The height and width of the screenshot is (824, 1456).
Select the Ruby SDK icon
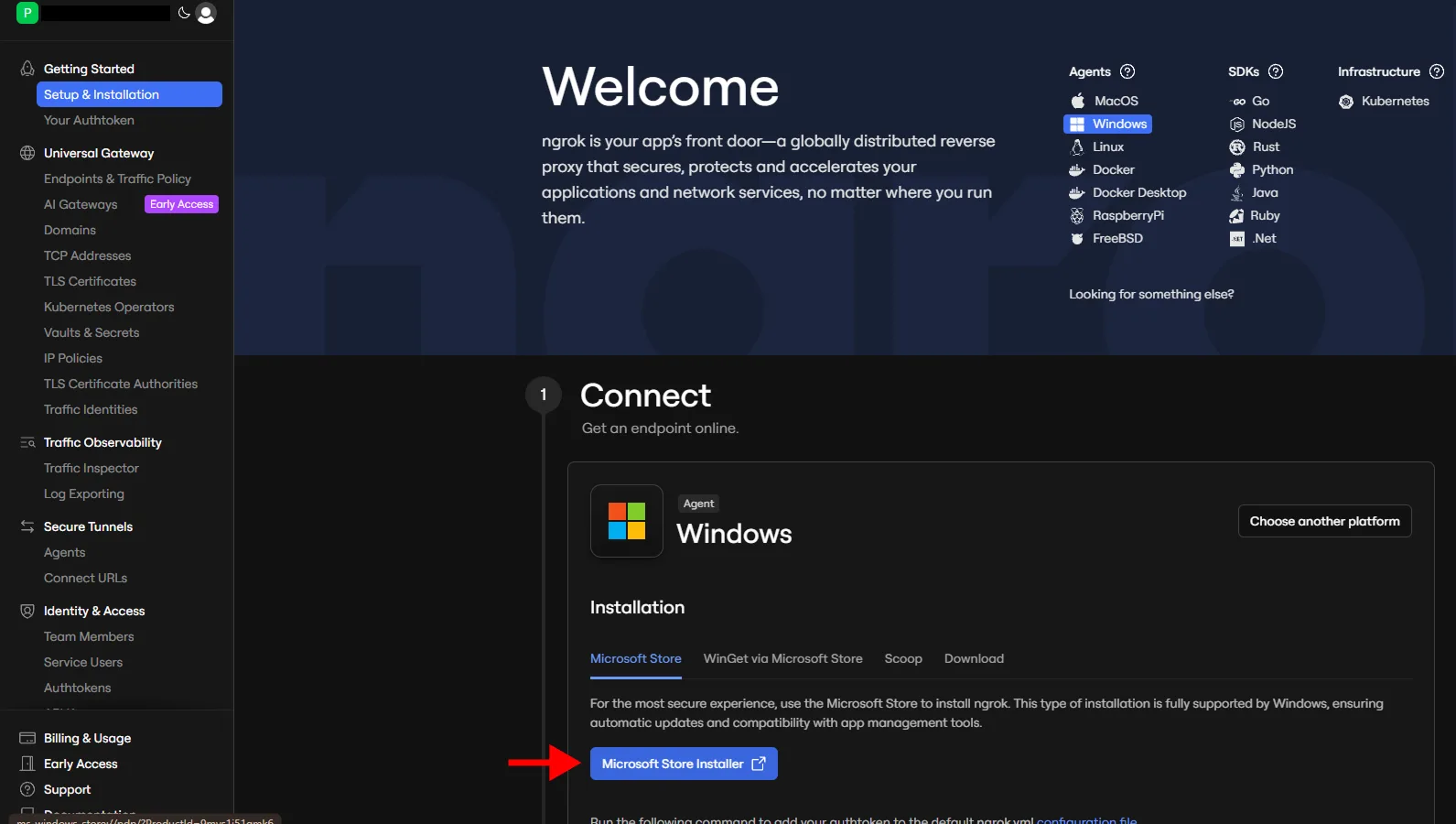(1236, 215)
